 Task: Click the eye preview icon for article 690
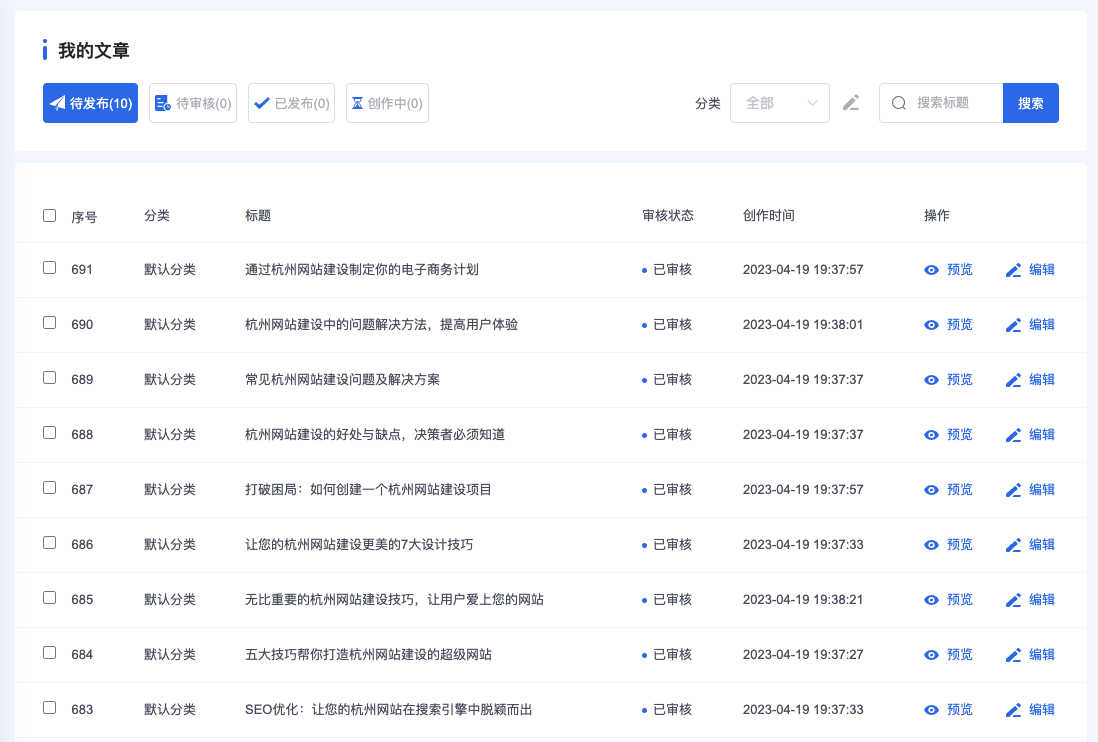click(x=931, y=325)
